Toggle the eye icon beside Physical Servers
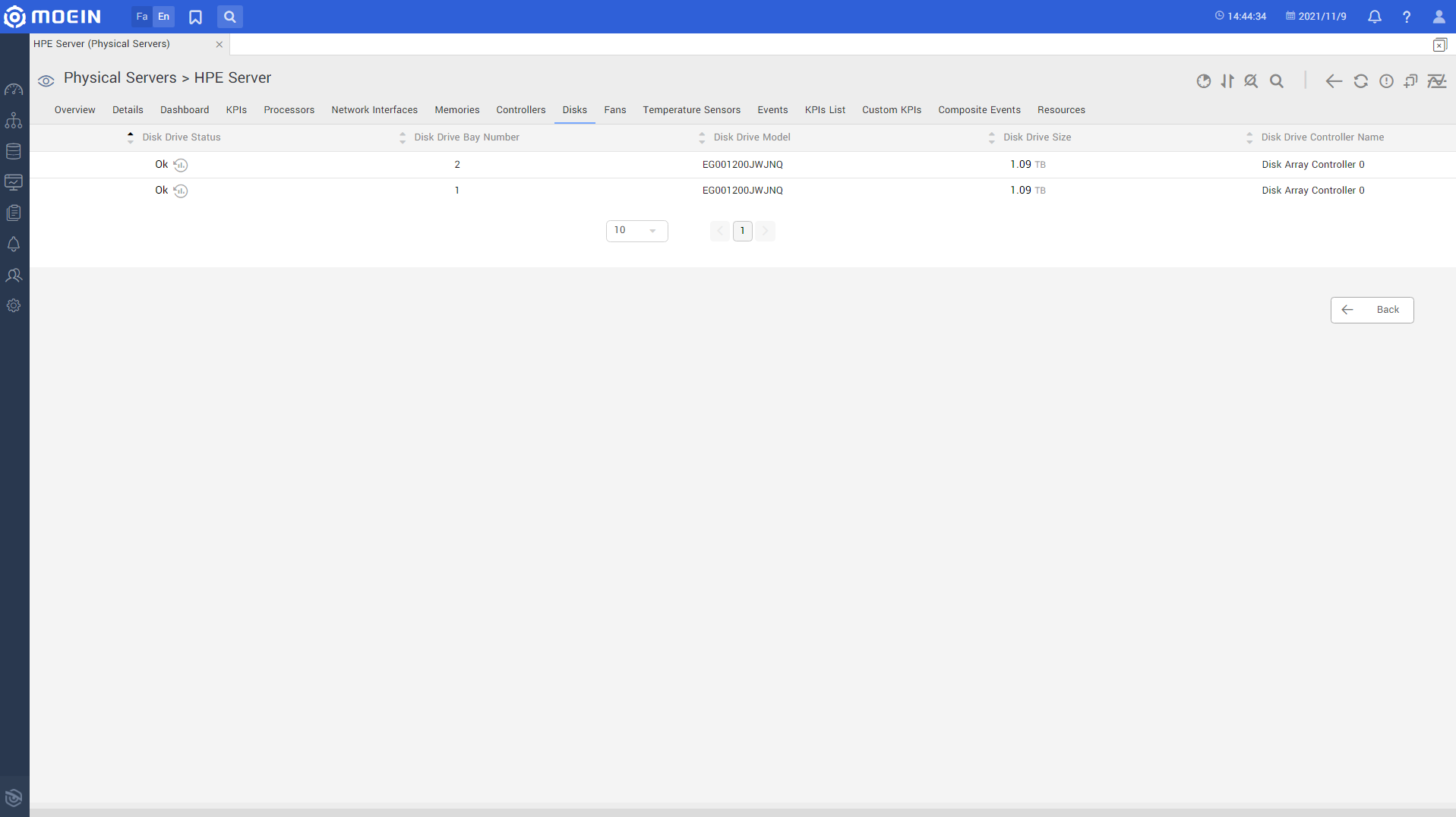Viewport: 1456px width, 817px height. pos(46,80)
